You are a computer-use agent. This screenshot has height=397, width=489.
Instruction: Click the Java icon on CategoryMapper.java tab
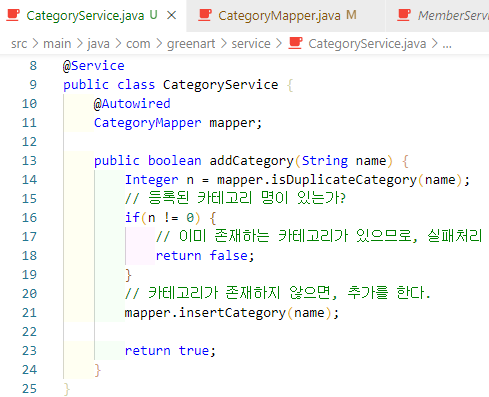[x=205, y=15]
